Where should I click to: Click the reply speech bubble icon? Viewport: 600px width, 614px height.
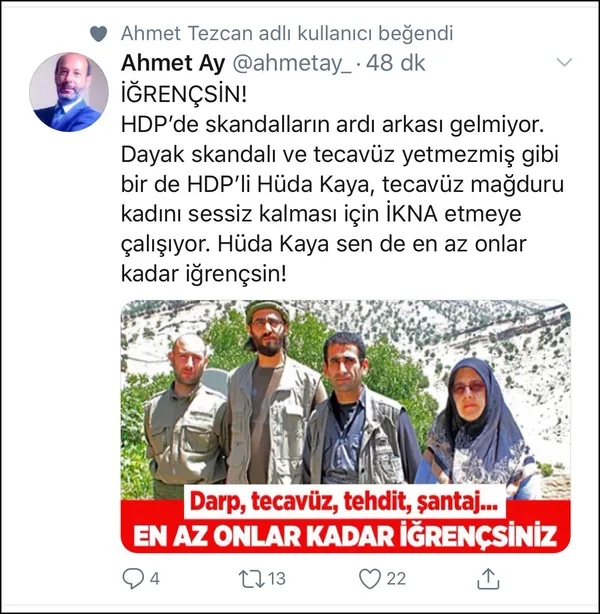[x=133, y=578]
